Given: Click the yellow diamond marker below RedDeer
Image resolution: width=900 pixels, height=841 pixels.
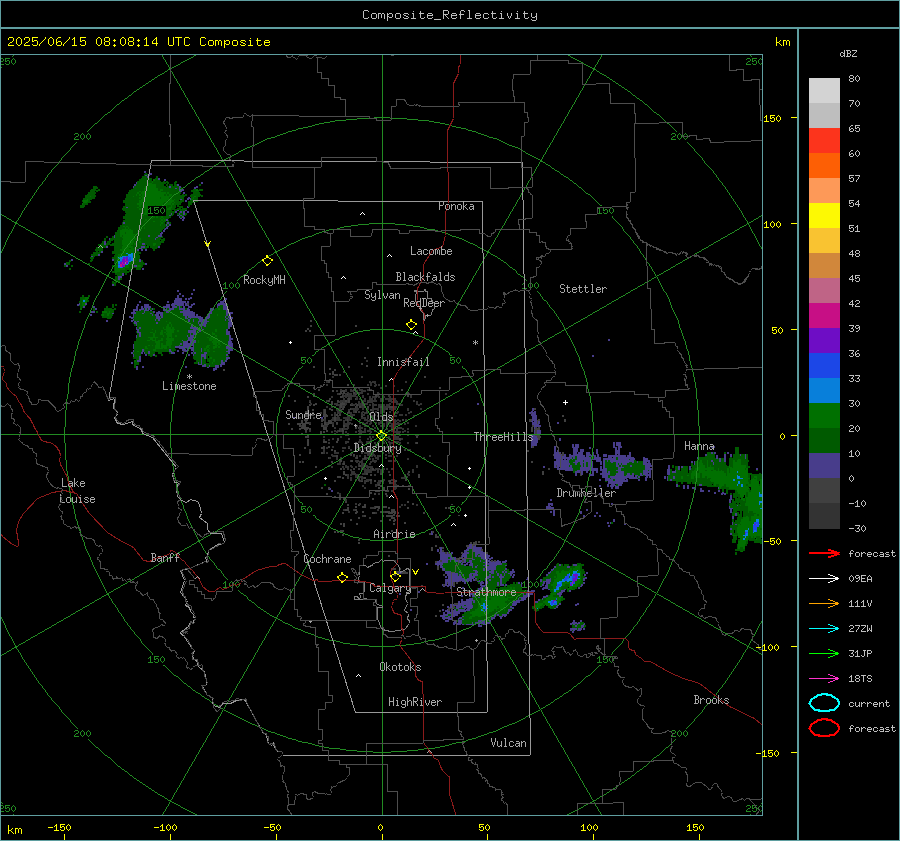Looking at the screenshot, I should point(411,325).
